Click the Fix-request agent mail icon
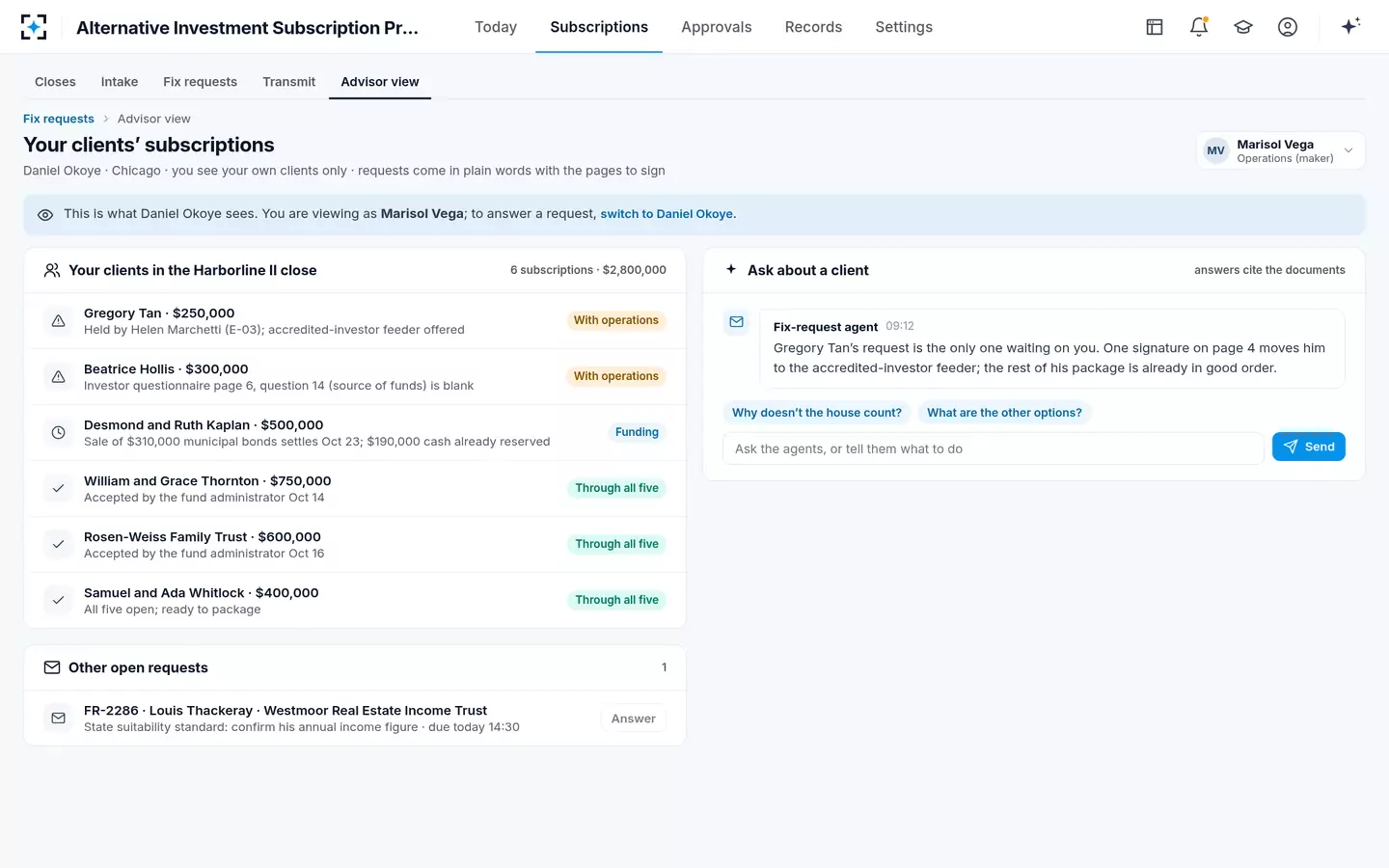The height and width of the screenshot is (868, 1389). [x=737, y=322]
